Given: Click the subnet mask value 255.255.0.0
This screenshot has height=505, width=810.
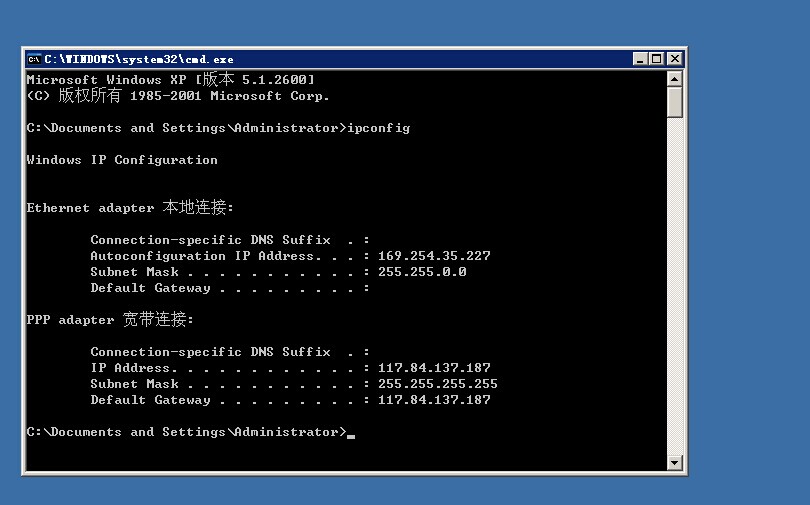Looking at the screenshot, I should (x=422, y=272).
